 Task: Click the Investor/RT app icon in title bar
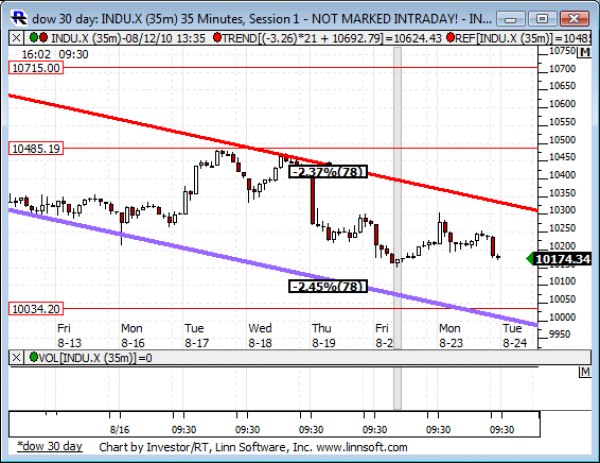click(18, 18)
